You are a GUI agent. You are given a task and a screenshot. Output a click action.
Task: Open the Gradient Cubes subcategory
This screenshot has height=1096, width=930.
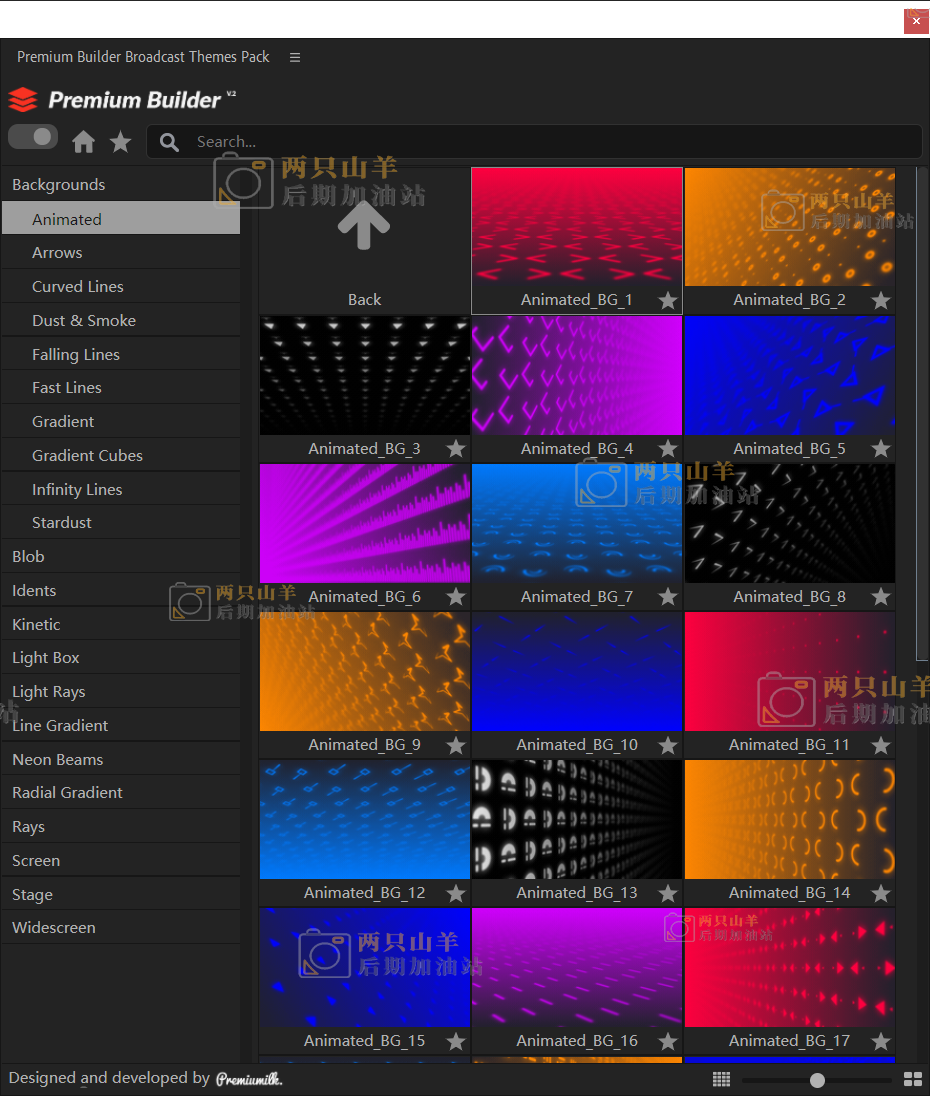tap(88, 456)
